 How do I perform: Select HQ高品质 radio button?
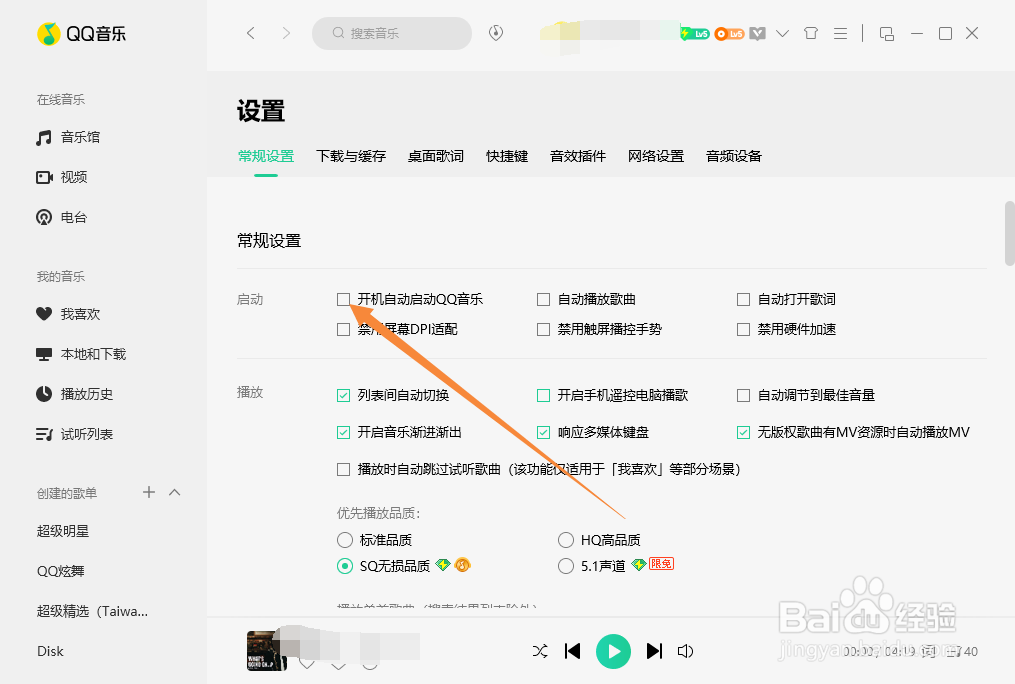pos(566,540)
